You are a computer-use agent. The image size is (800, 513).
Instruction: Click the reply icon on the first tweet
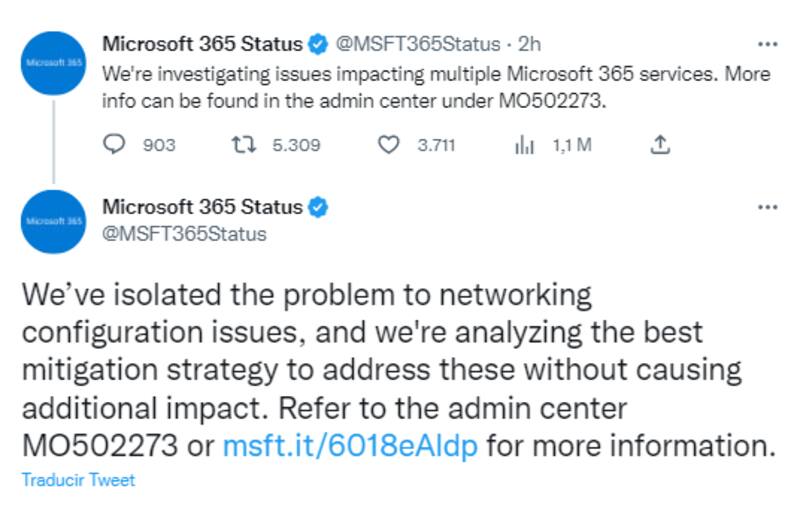pyautogui.click(x=117, y=145)
